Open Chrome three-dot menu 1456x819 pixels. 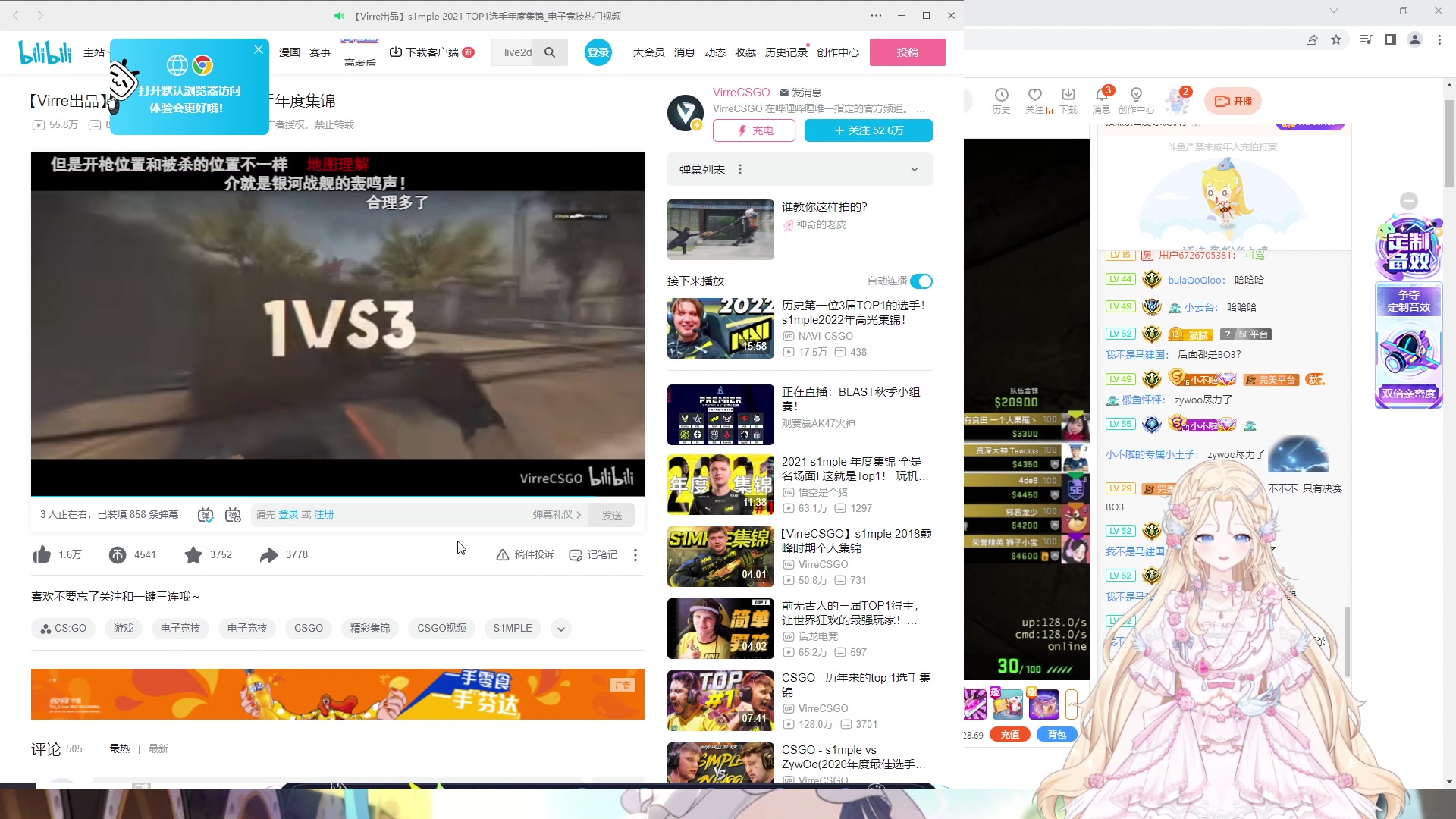[1439, 39]
